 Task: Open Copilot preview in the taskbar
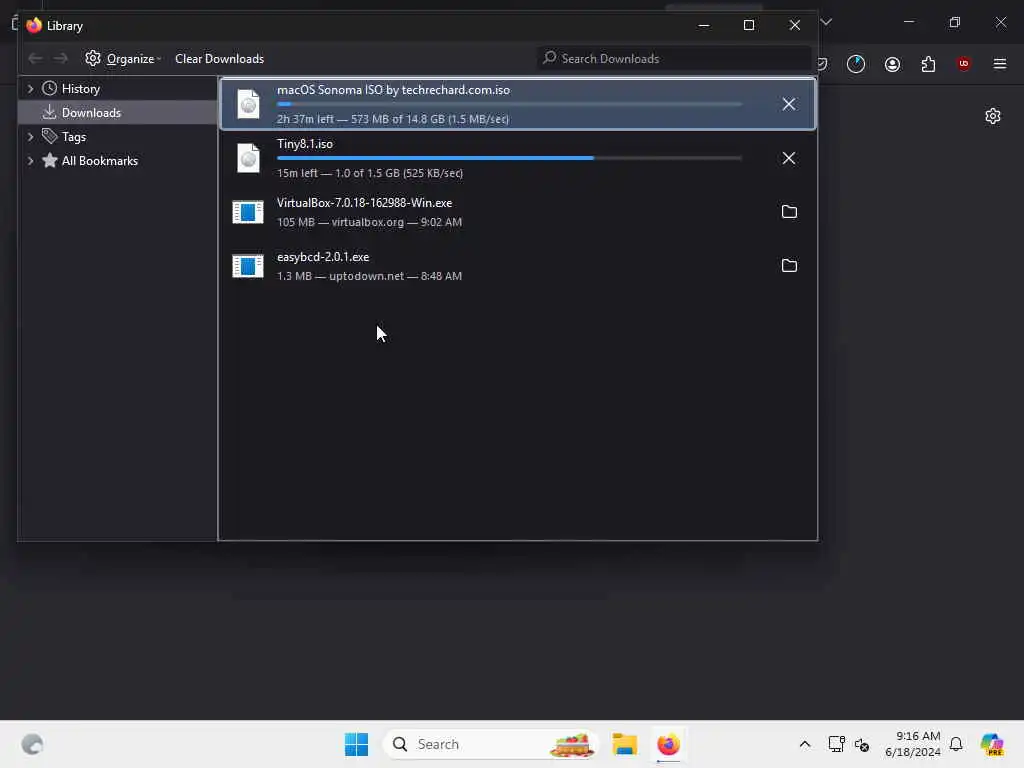point(993,744)
